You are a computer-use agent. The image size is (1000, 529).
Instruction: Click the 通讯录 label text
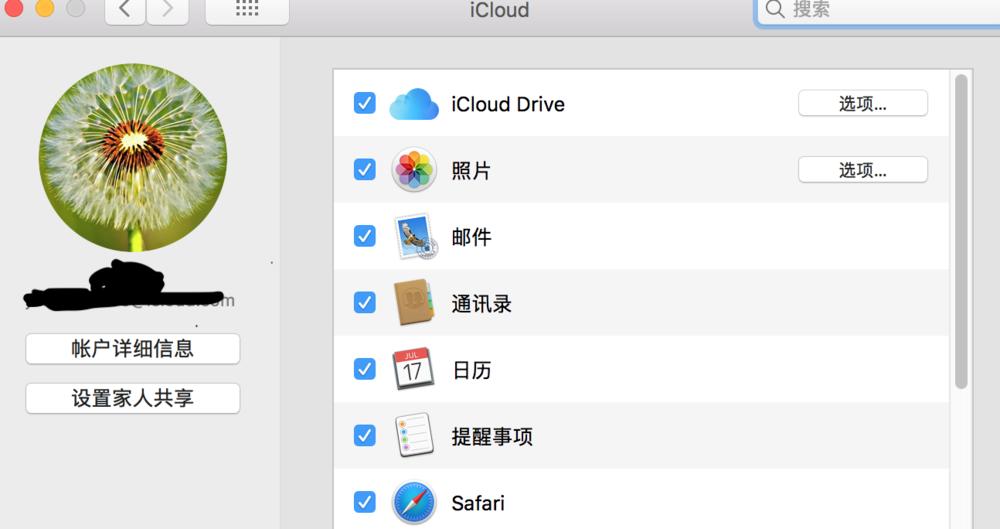[482, 304]
